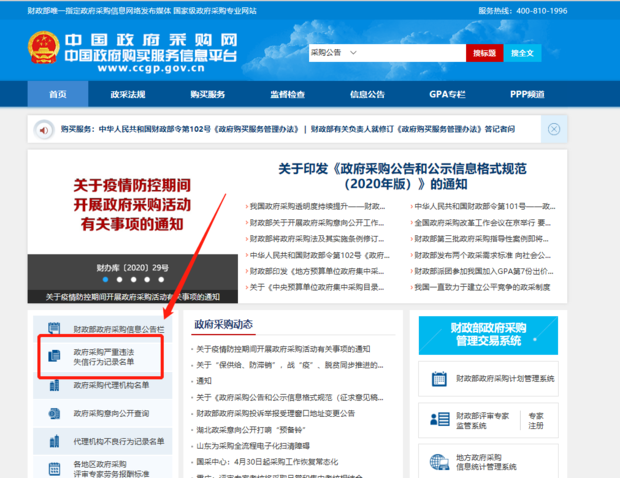Open 政府采购意向公开查询 sidebar link
The image size is (620, 478).
click(x=111, y=414)
